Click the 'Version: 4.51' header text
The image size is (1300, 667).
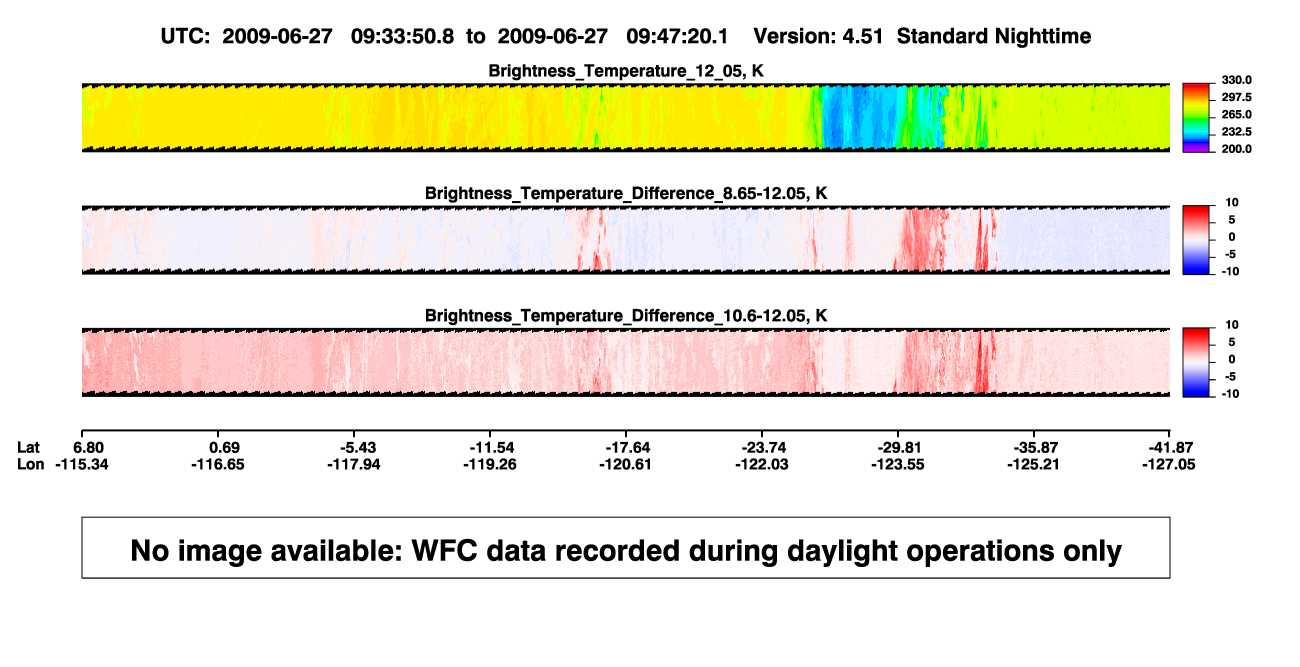pos(819,36)
